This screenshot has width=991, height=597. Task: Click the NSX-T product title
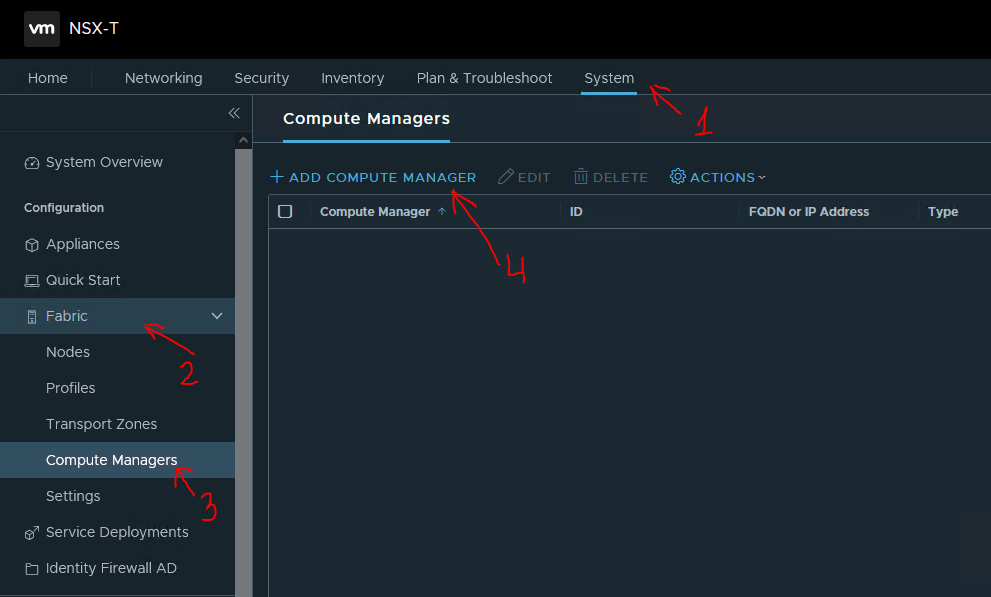pyautogui.click(x=94, y=28)
